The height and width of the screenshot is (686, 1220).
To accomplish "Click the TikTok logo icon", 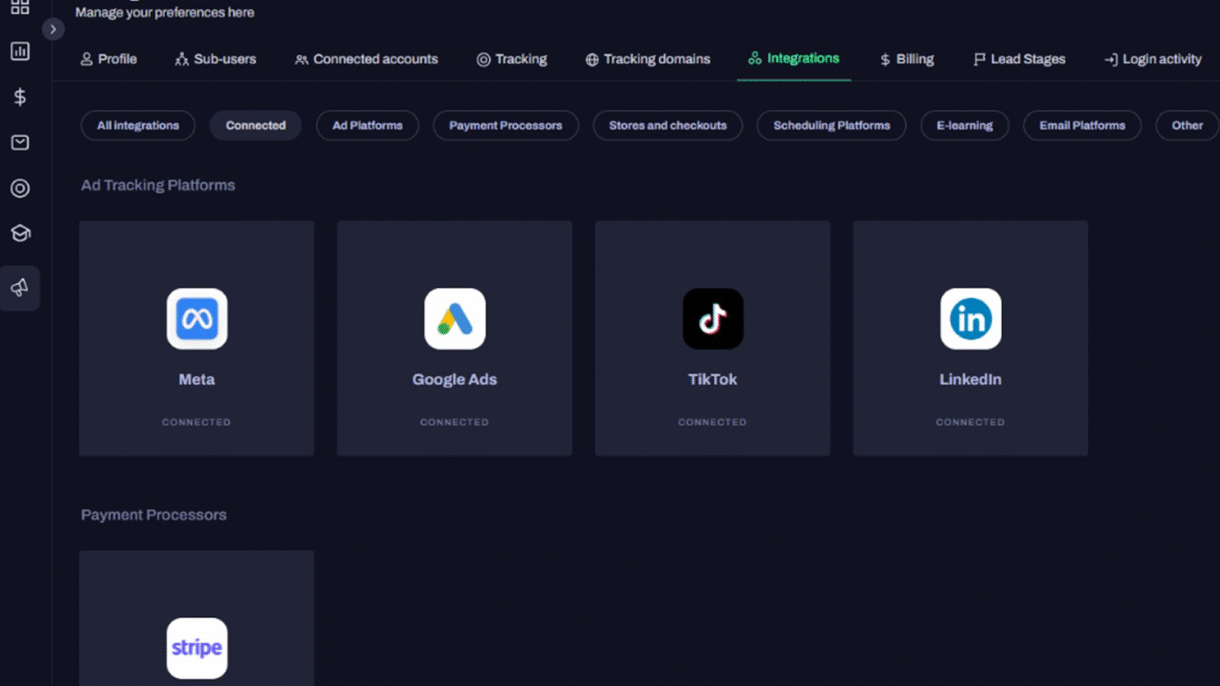I will coord(713,319).
